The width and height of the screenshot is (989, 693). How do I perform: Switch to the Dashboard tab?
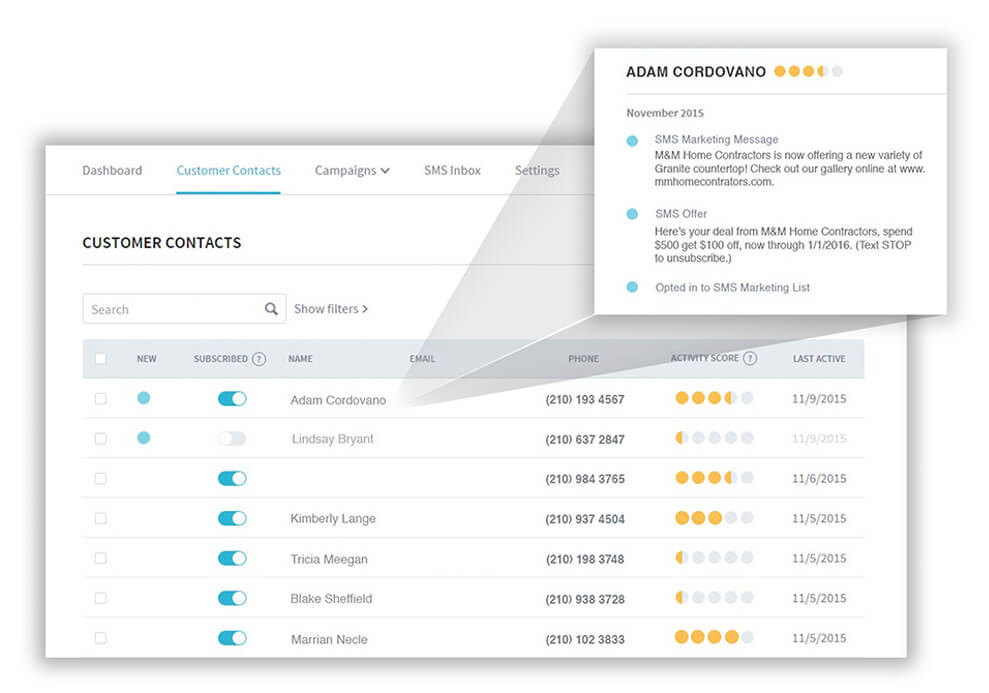coord(112,171)
